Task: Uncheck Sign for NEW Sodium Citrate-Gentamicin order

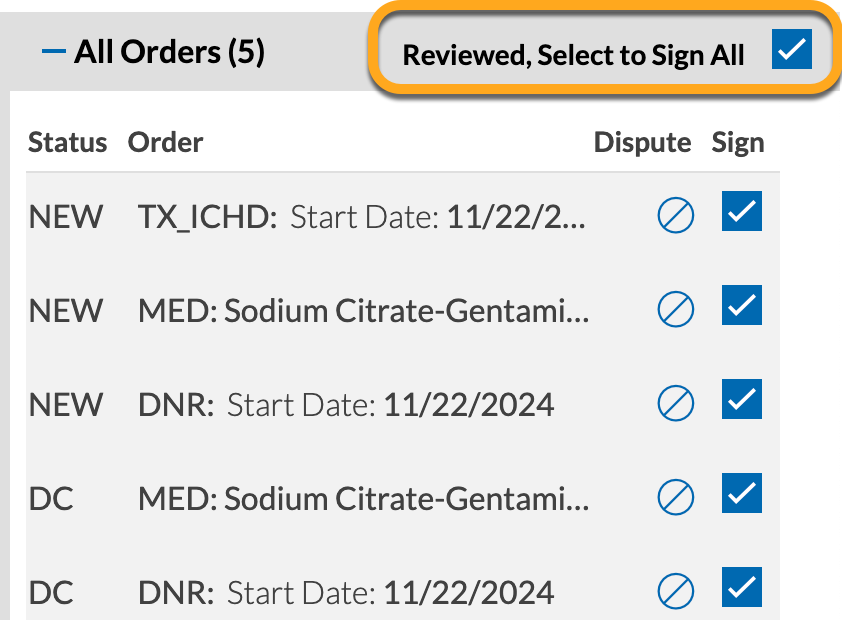Action: click(x=742, y=305)
